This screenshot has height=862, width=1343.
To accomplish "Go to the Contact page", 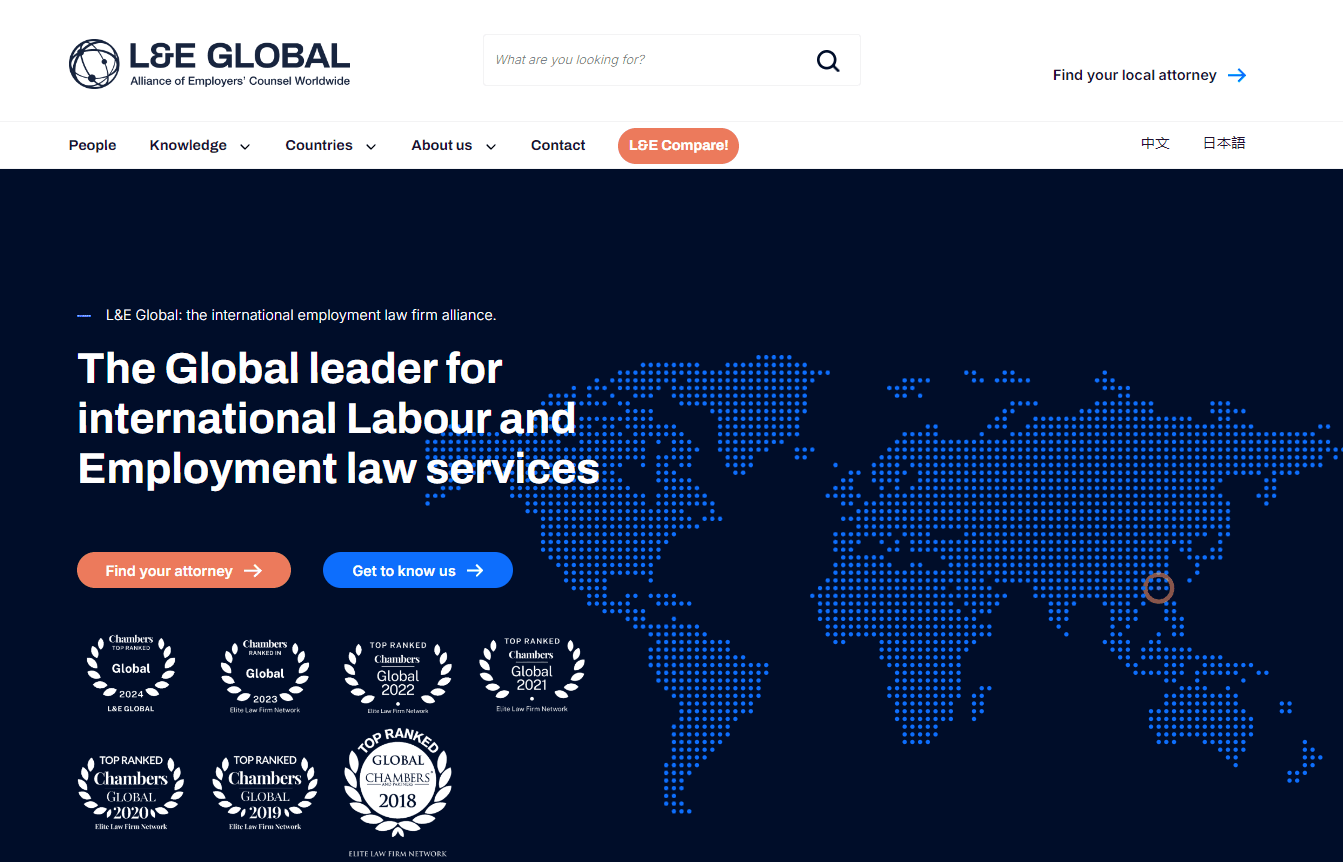I will [558, 145].
